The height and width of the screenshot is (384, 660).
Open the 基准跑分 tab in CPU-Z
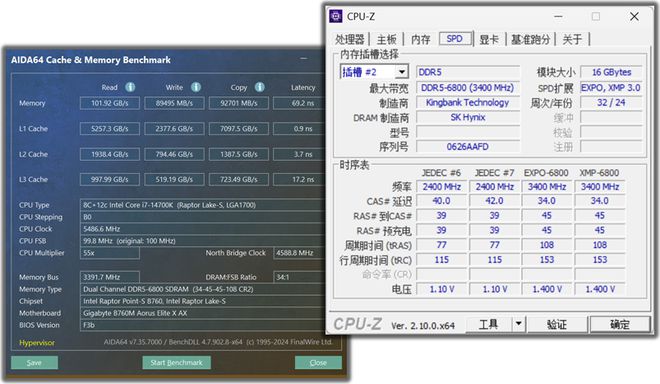pyautogui.click(x=530, y=40)
